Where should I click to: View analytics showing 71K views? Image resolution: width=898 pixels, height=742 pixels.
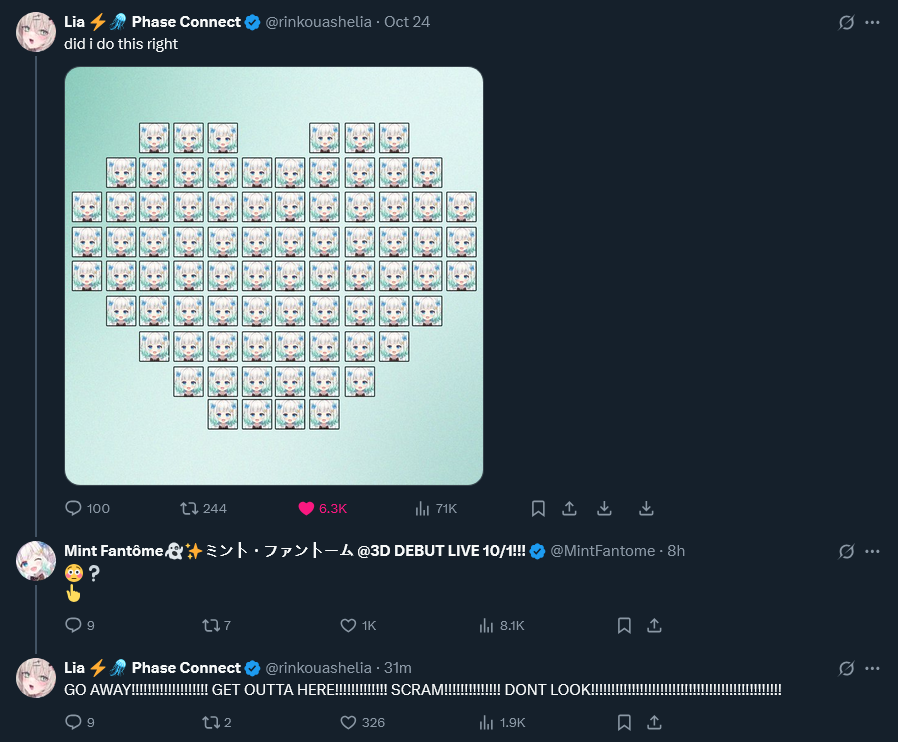[x=422, y=508]
